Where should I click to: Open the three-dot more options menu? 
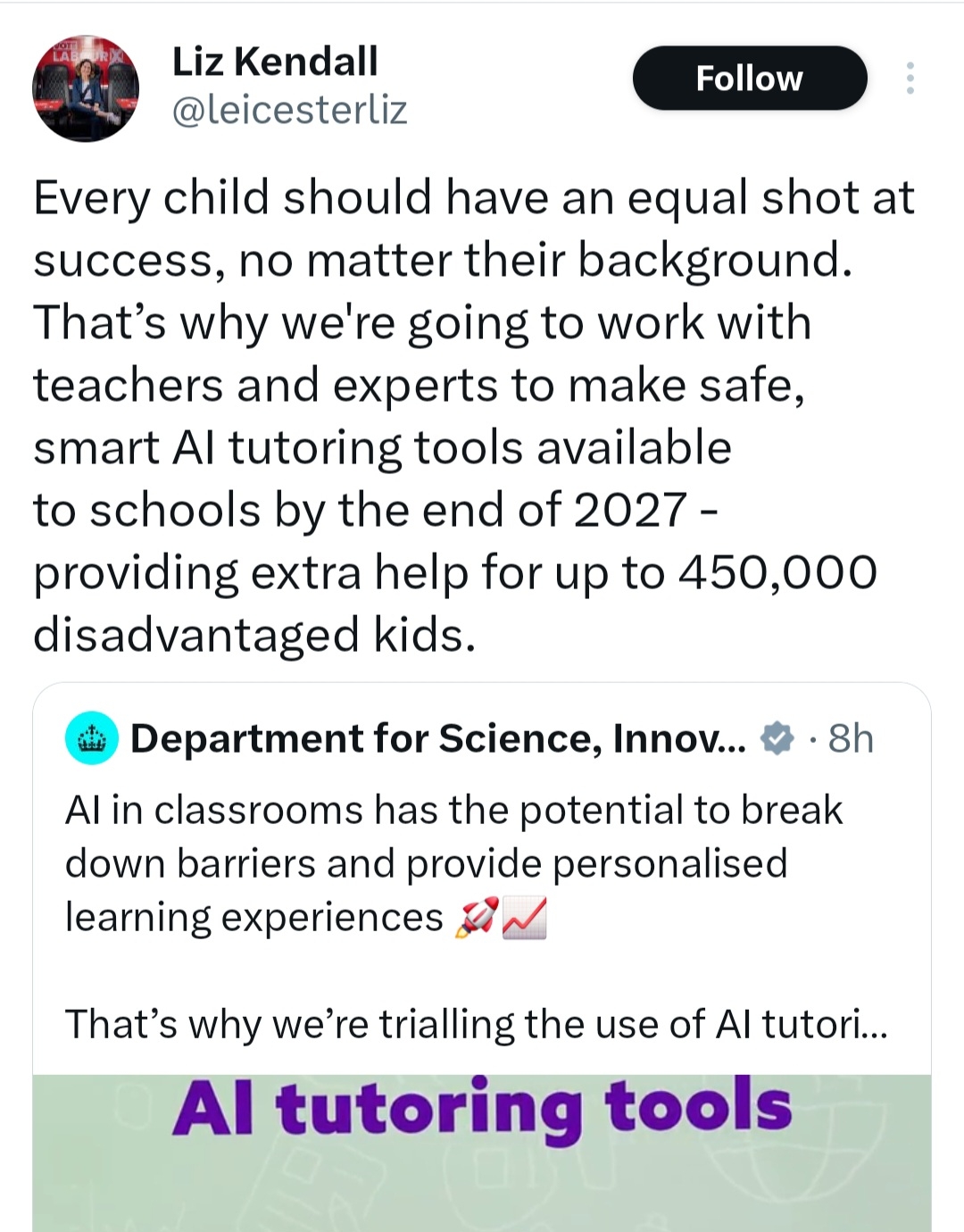[x=910, y=79]
